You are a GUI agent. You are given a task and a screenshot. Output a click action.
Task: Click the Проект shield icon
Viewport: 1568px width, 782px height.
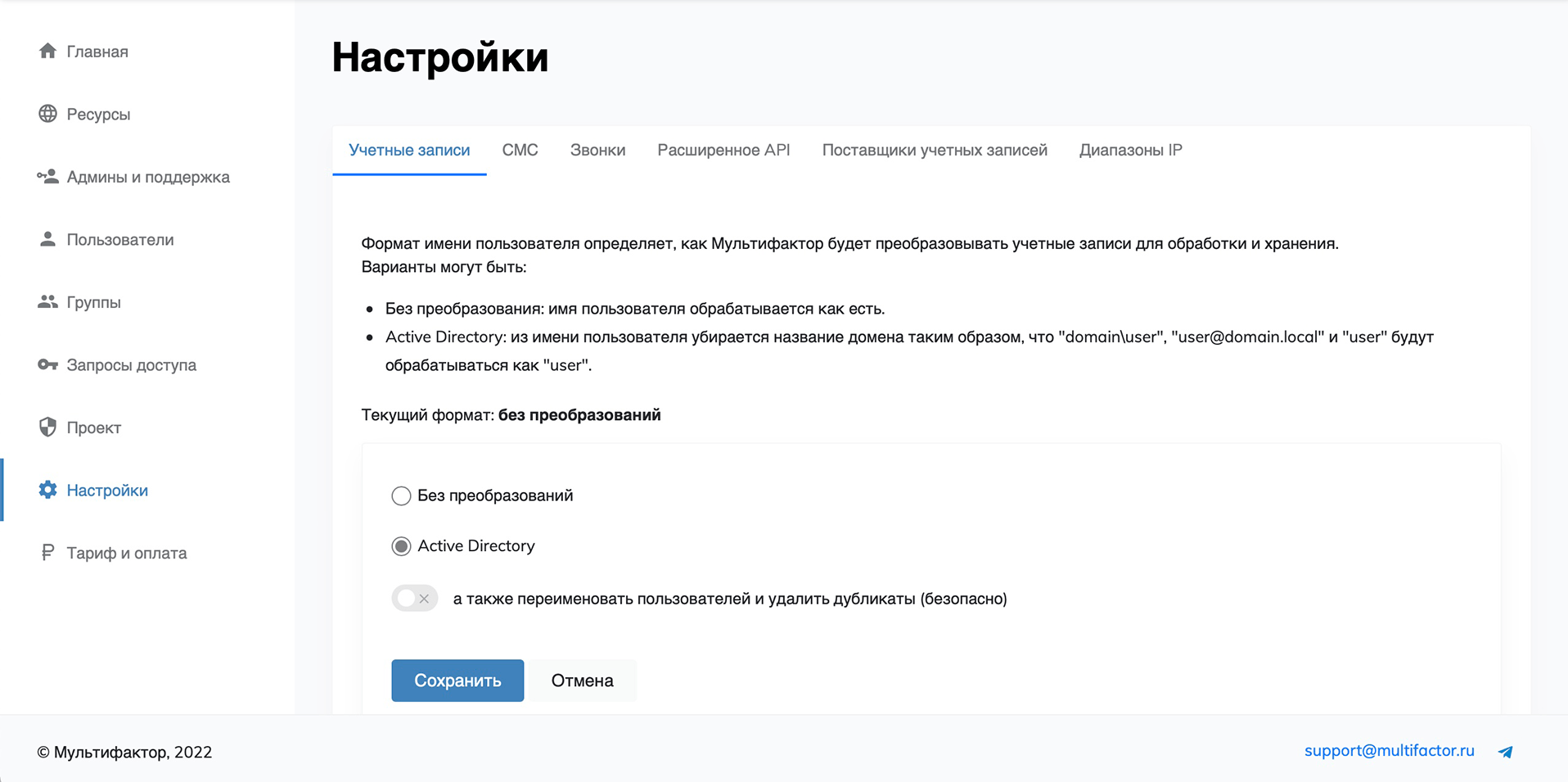tap(47, 427)
